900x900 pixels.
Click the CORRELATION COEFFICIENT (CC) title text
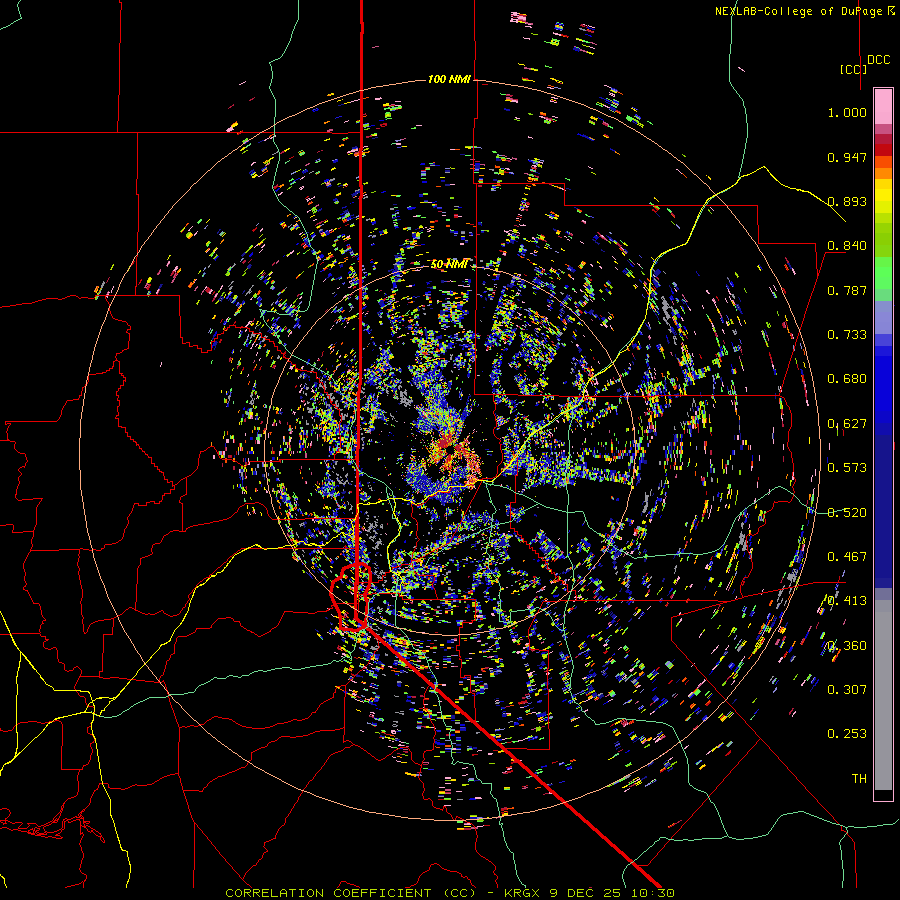350,893
